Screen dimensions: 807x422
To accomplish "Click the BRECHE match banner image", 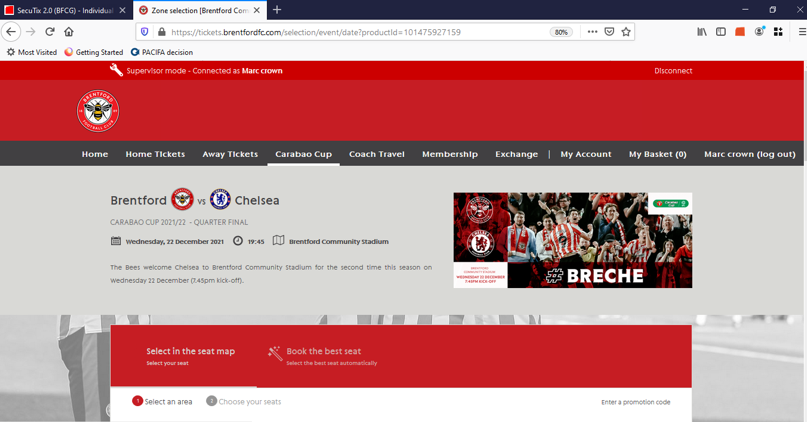I will click(x=572, y=240).
